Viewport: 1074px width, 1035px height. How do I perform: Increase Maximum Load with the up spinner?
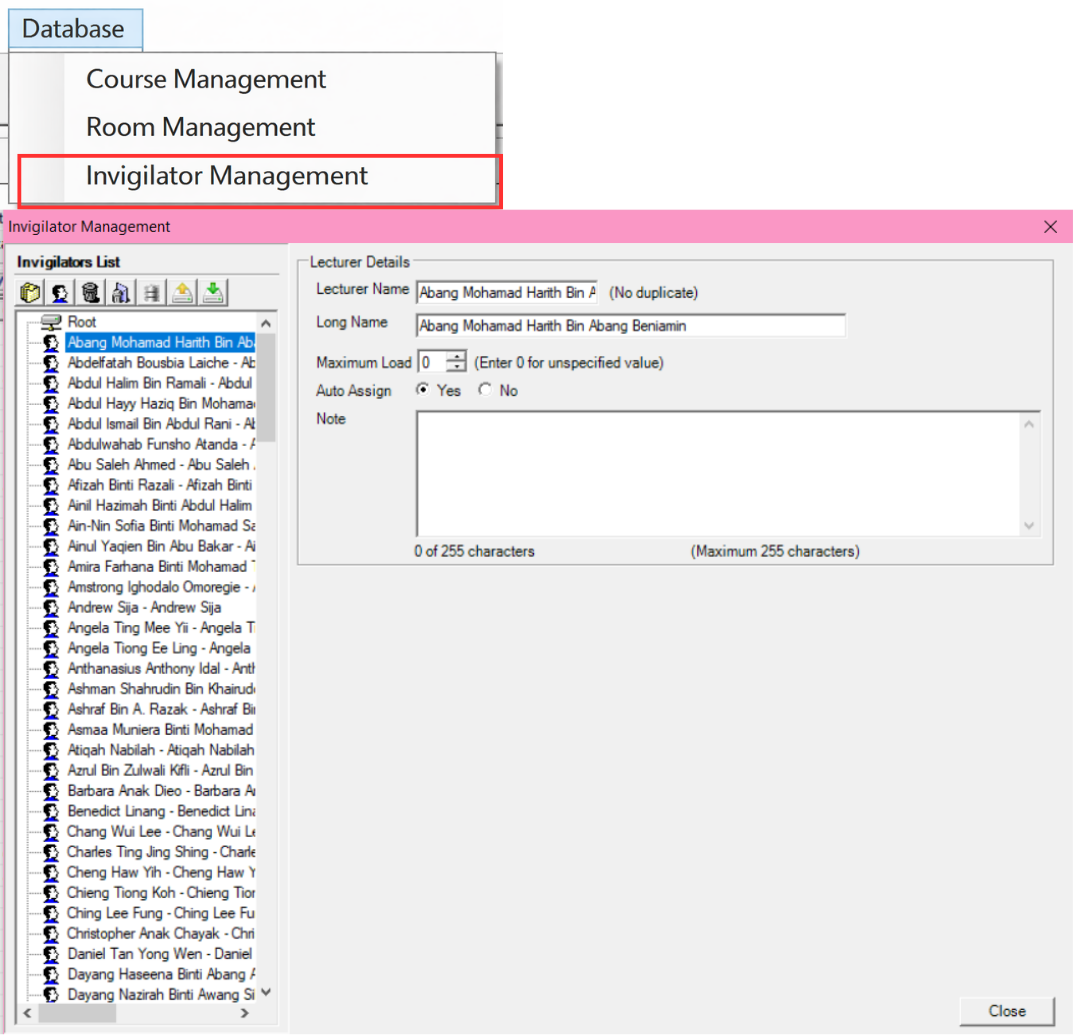456,356
